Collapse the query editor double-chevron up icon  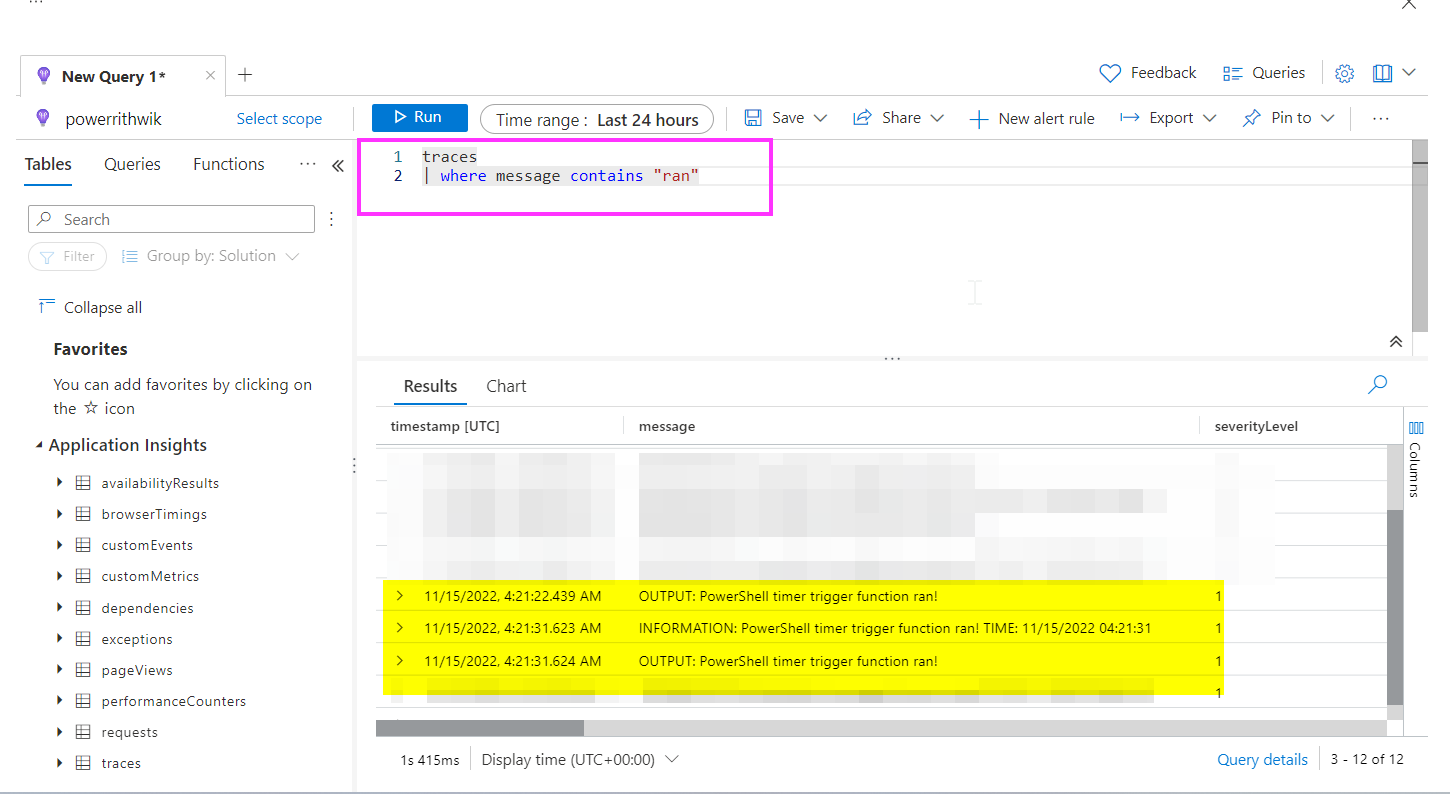[x=1396, y=342]
